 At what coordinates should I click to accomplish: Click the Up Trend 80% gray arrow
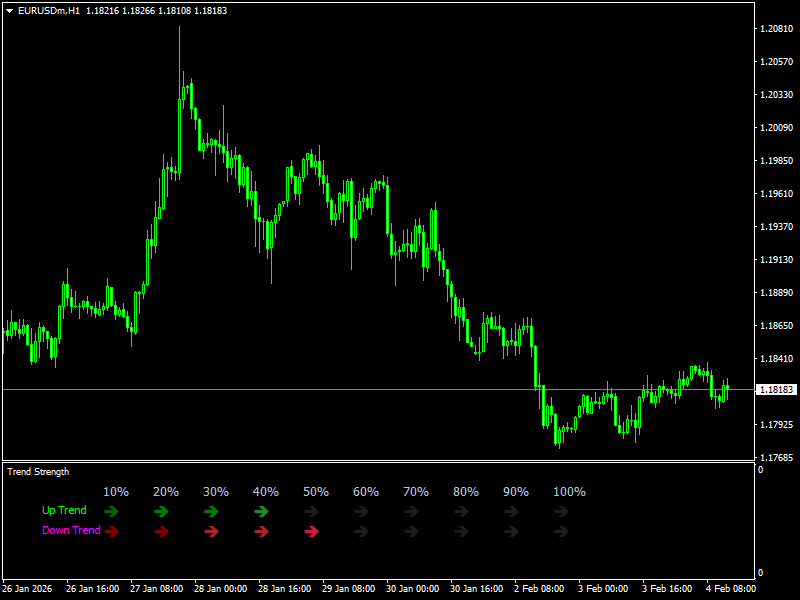[x=462, y=511]
